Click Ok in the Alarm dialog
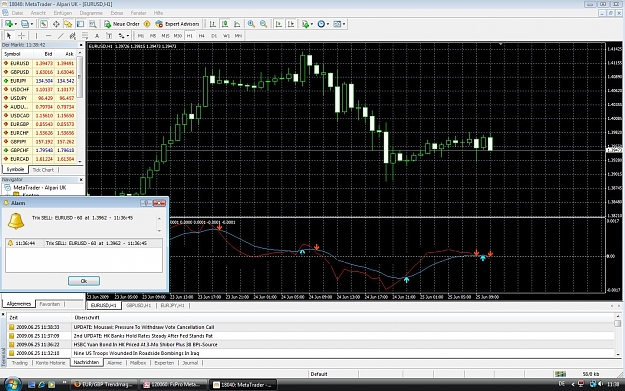 [x=84, y=281]
